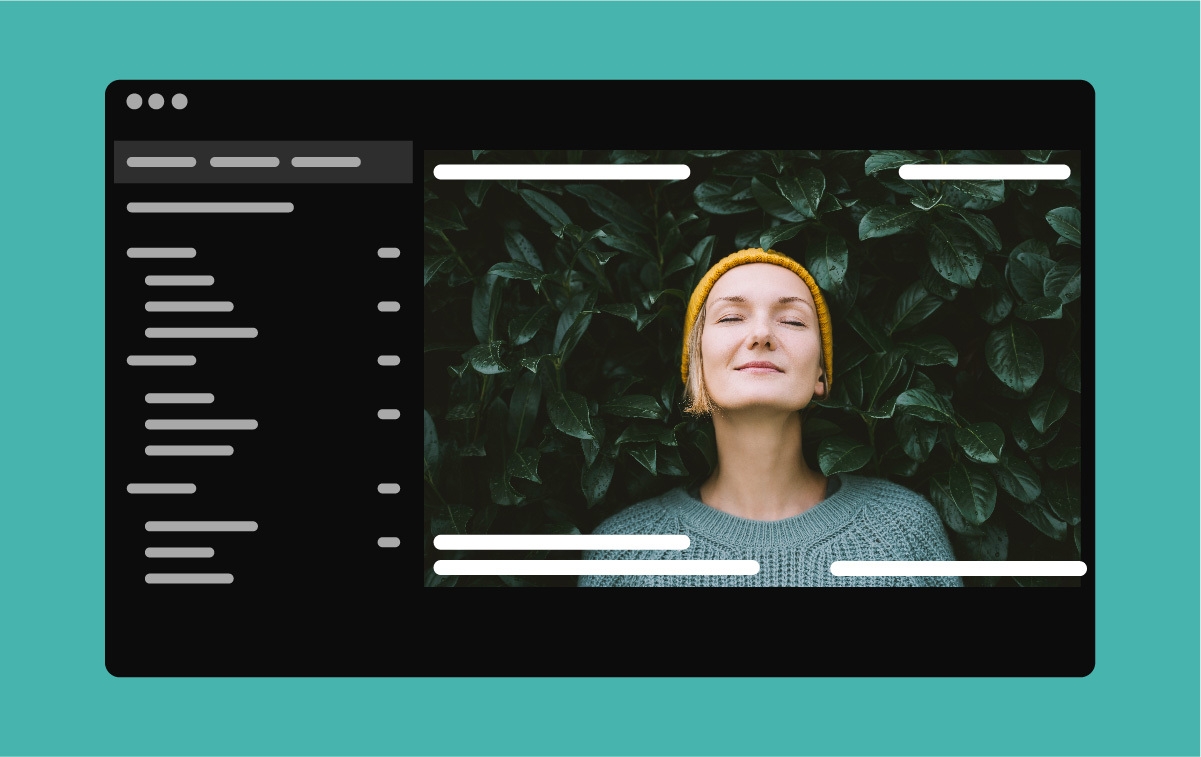Click the last of the three window dots
Viewport: 1201px width, 757px height.
click(180, 101)
